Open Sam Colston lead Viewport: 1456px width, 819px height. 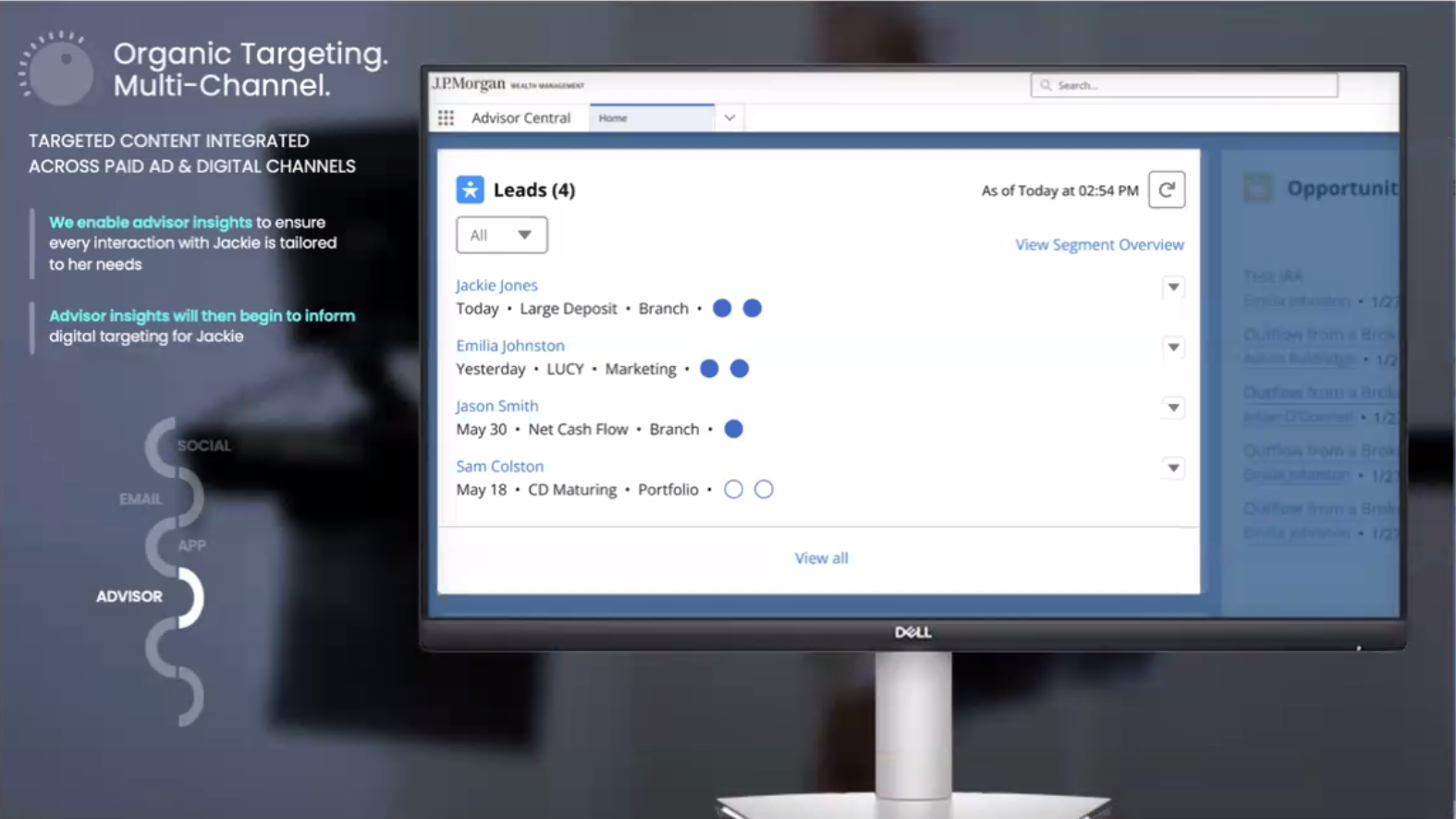499,467
